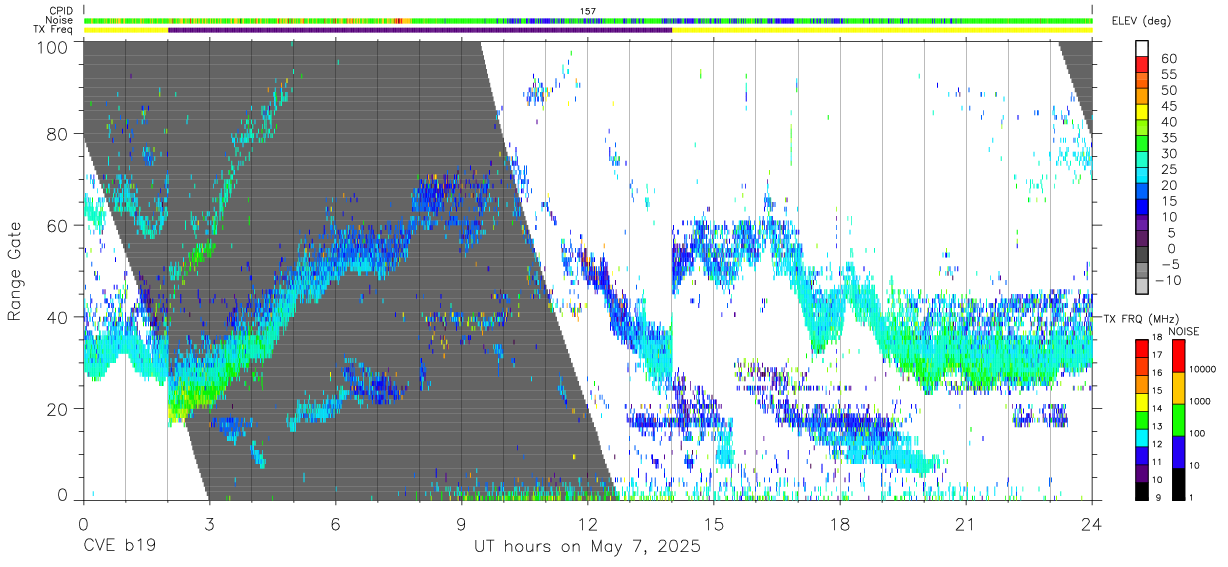The image size is (1228, 567).
Task: Click the y-axis tick label '20'
Action: click(x=59, y=408)
